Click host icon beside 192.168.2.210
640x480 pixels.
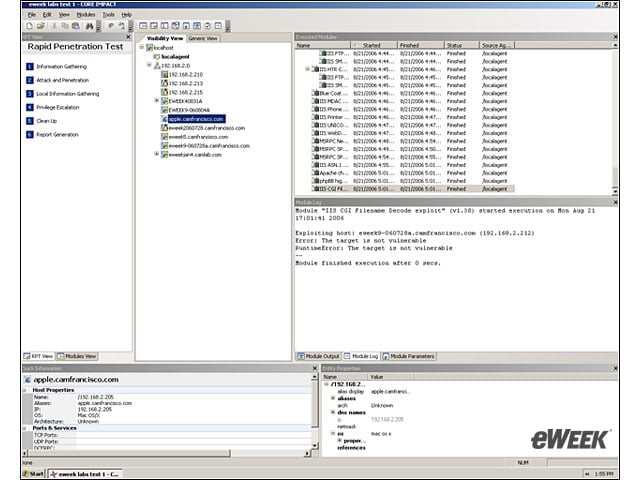[164, 75]
